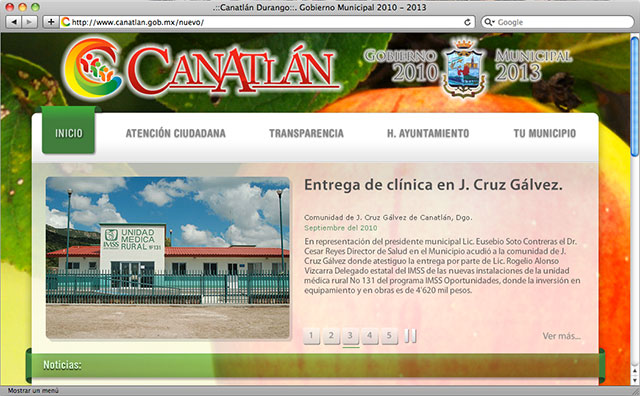Click the browser back arrow button

[14, 22]
